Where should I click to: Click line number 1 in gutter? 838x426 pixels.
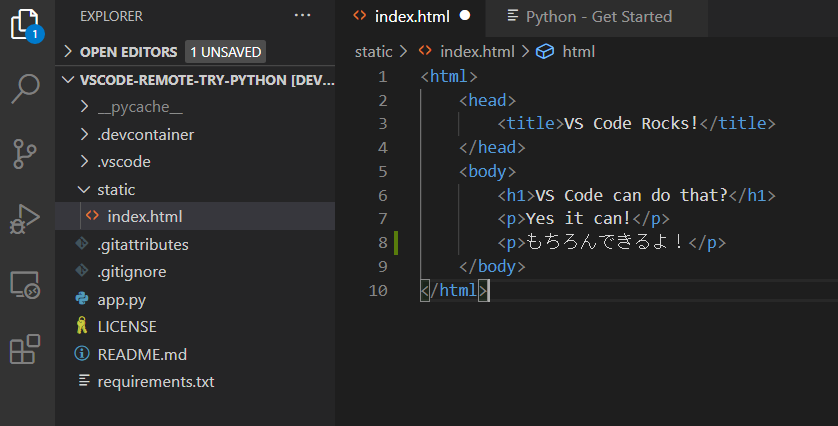[383, 77]
